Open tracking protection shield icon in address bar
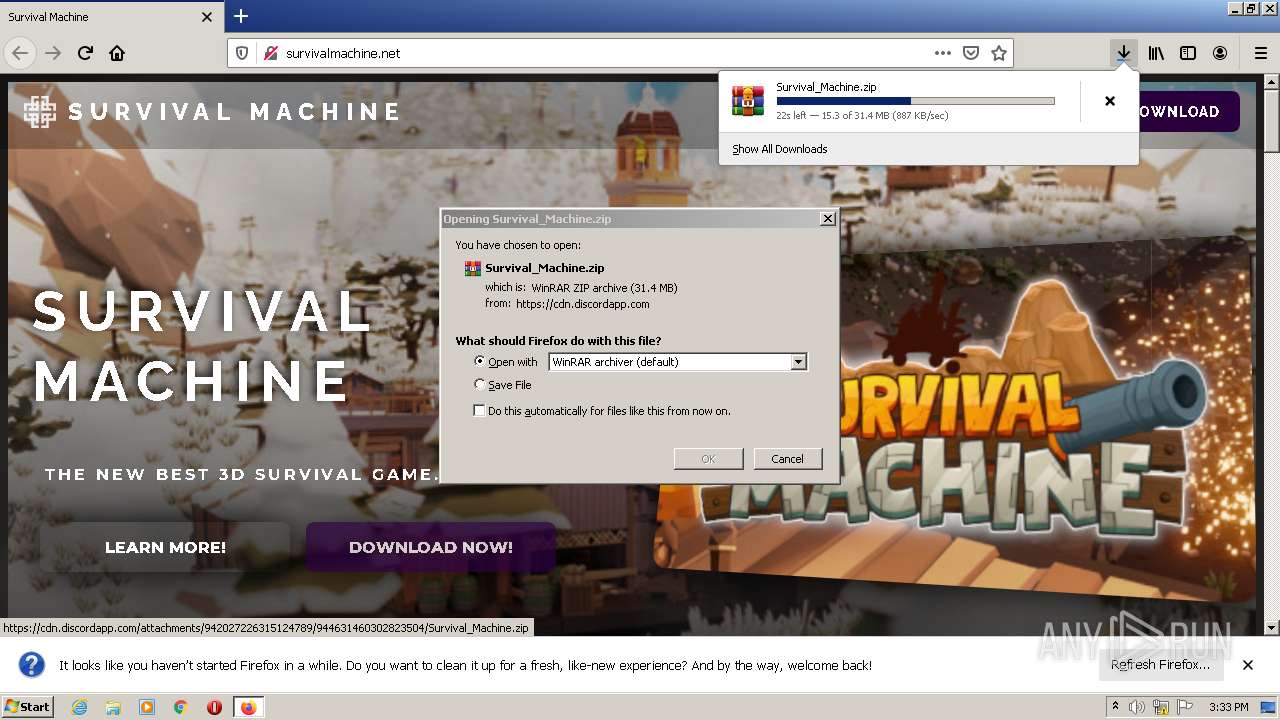1280x720 pixels. (x=242, y=53)
